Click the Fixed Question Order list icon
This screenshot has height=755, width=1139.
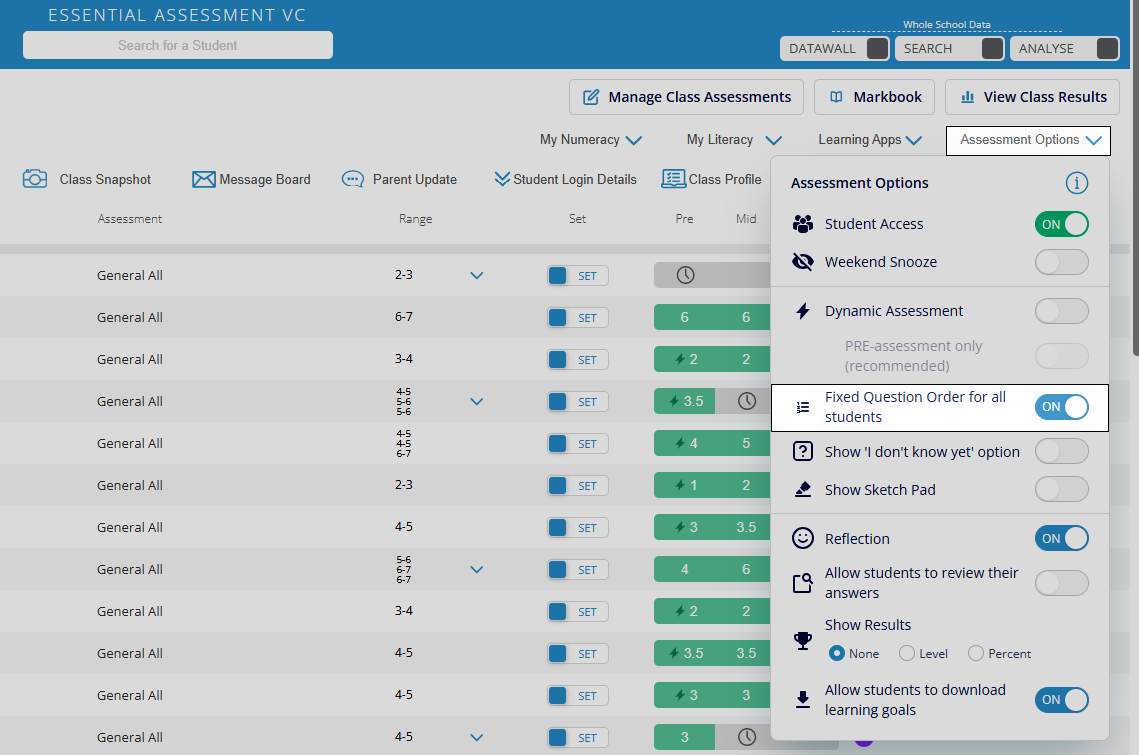click(803, 407)
